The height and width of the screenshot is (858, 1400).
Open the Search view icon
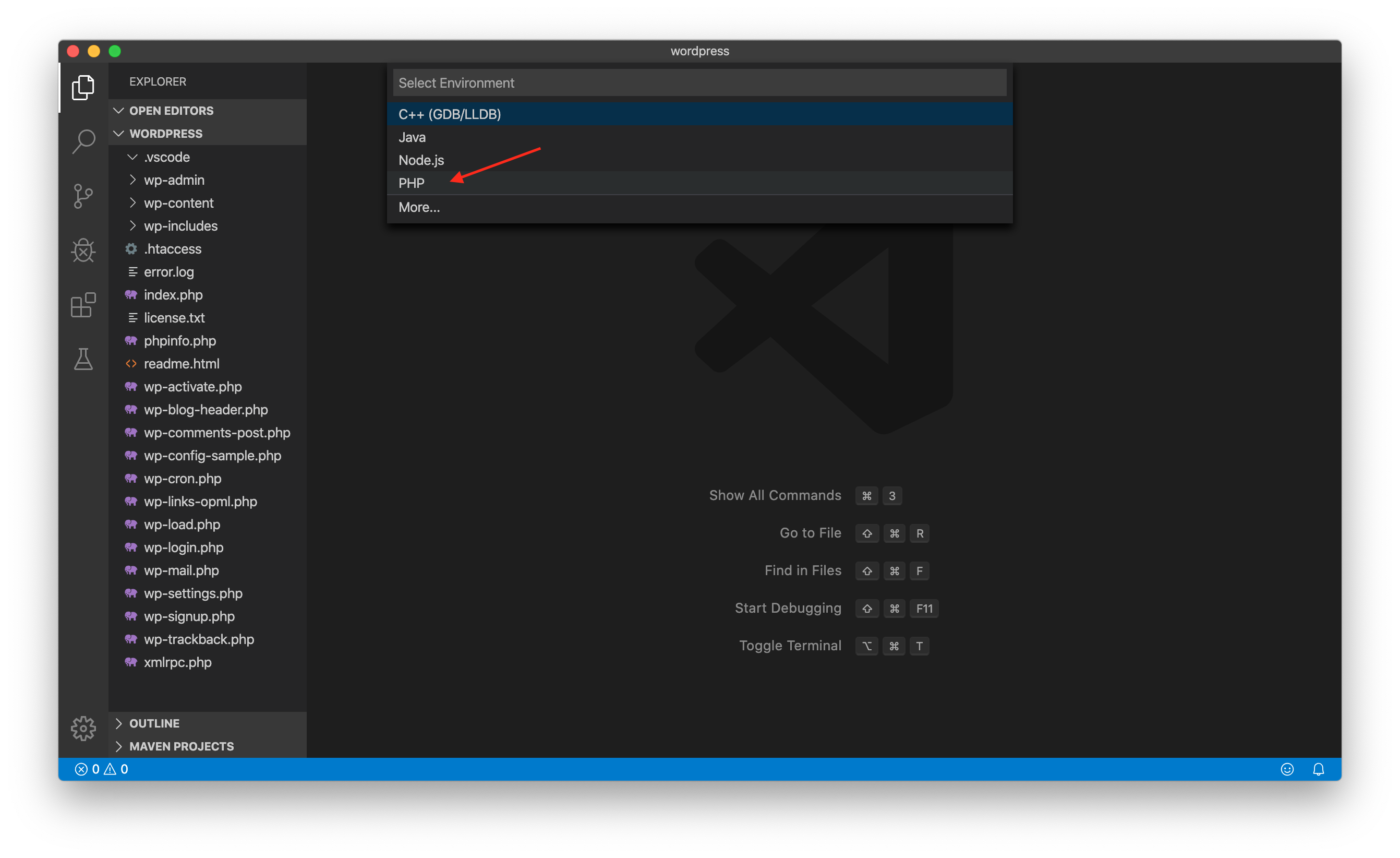tap(83, 141)
